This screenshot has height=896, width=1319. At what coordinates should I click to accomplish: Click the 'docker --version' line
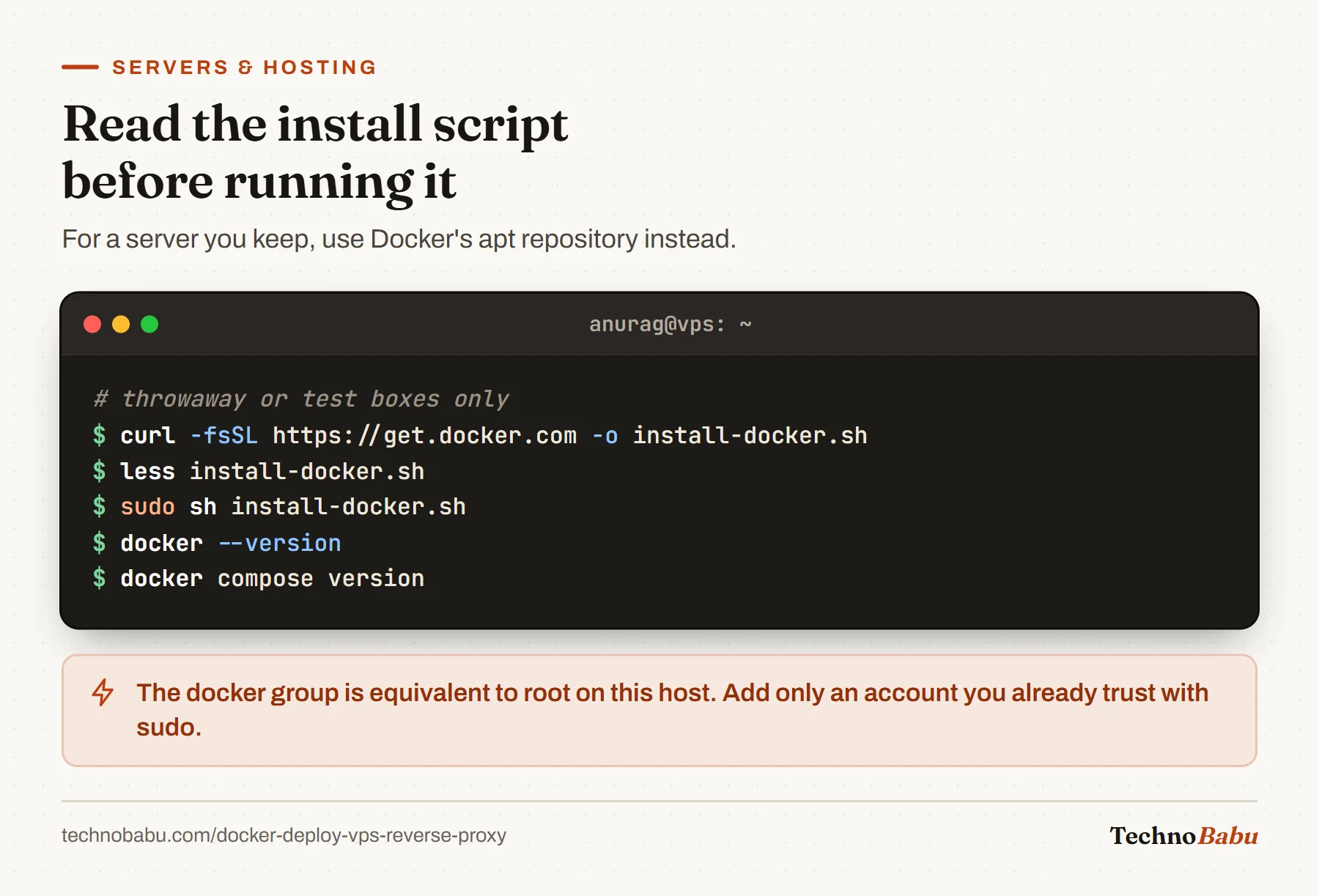point(217,543)
